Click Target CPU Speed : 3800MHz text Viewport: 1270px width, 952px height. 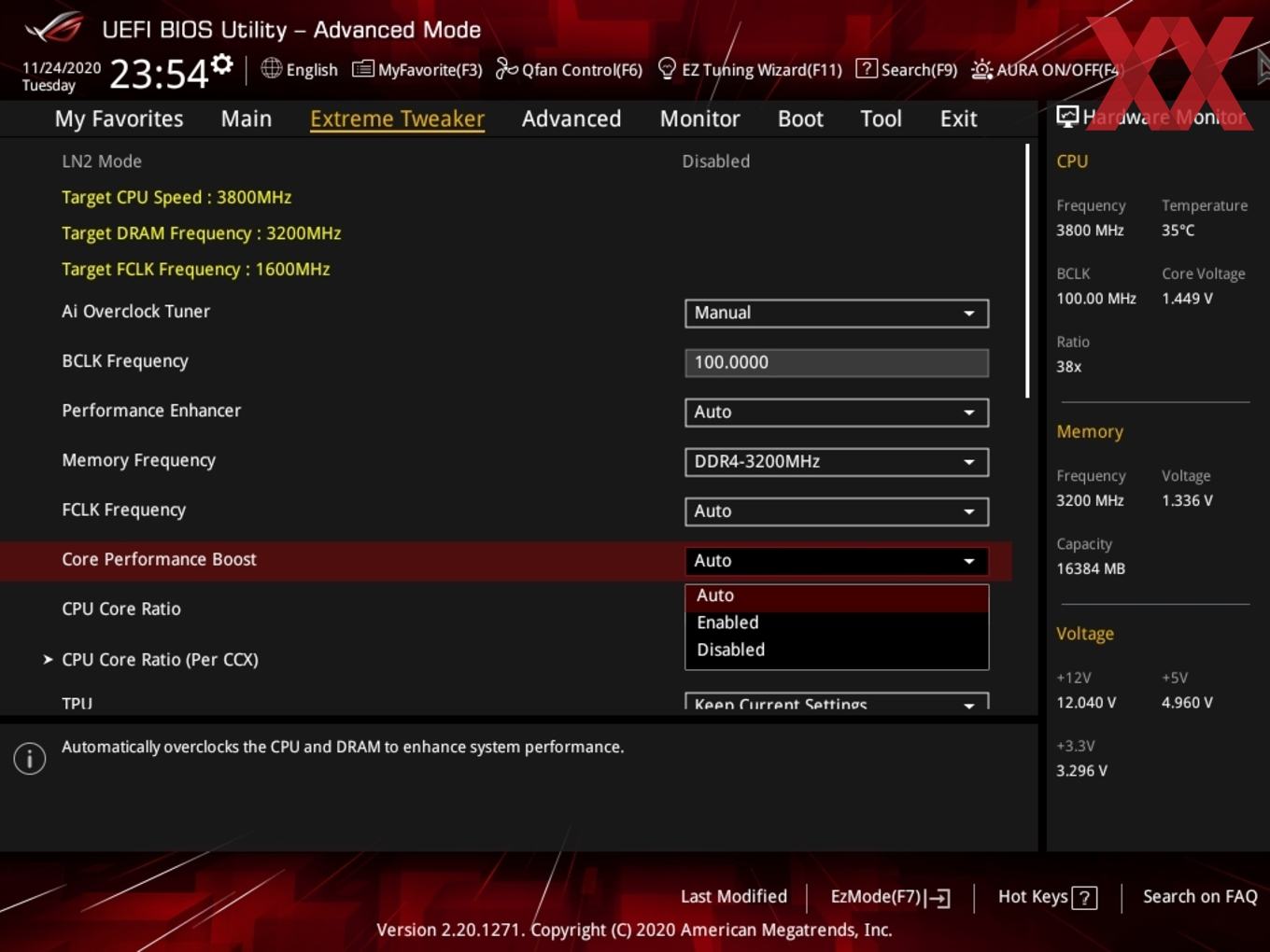click(x=176, y=198)
